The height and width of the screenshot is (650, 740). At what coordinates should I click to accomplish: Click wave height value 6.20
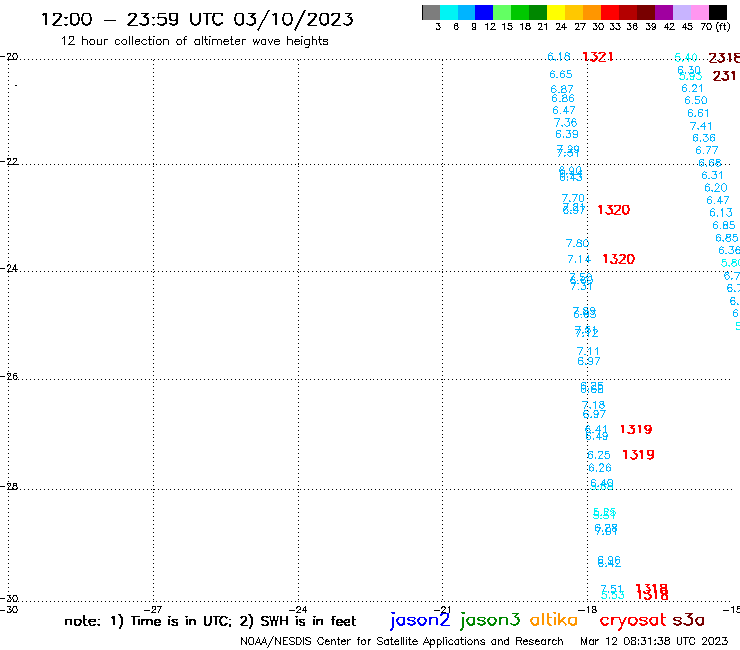click(x=716, y=188)
